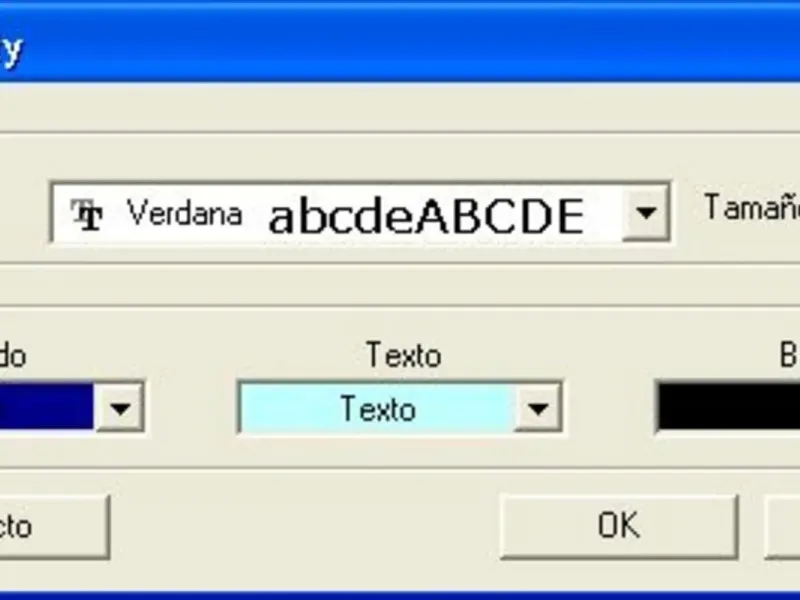The image size is (800, 600).
Task: Click the OK button
Action: pyautogui.click(x=619, y=526)
